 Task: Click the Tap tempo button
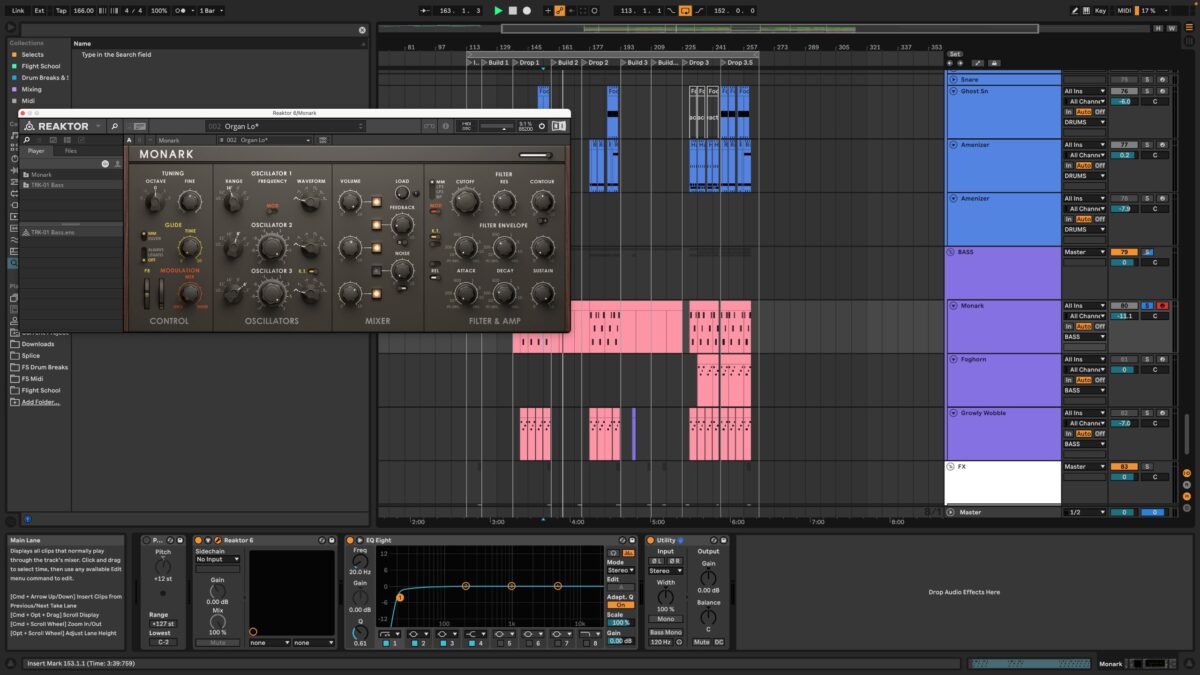61,10
